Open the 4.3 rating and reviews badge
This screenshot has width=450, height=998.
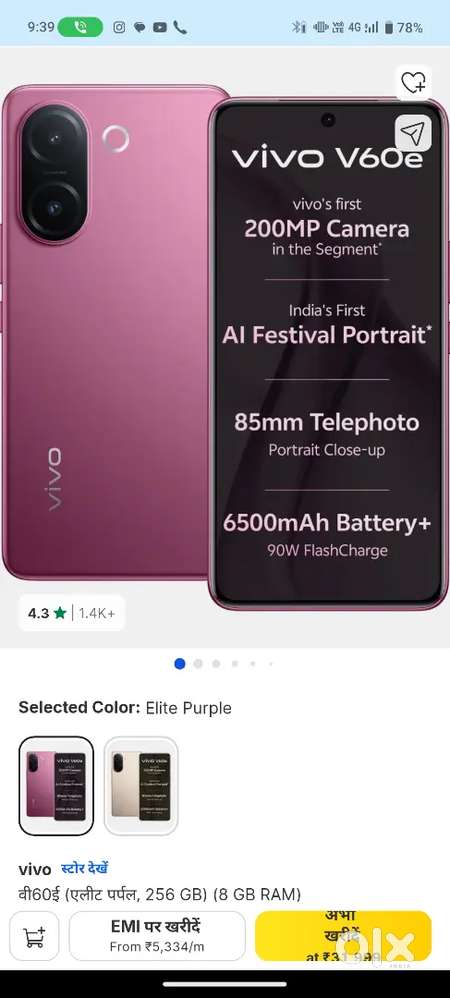point(71,614)
